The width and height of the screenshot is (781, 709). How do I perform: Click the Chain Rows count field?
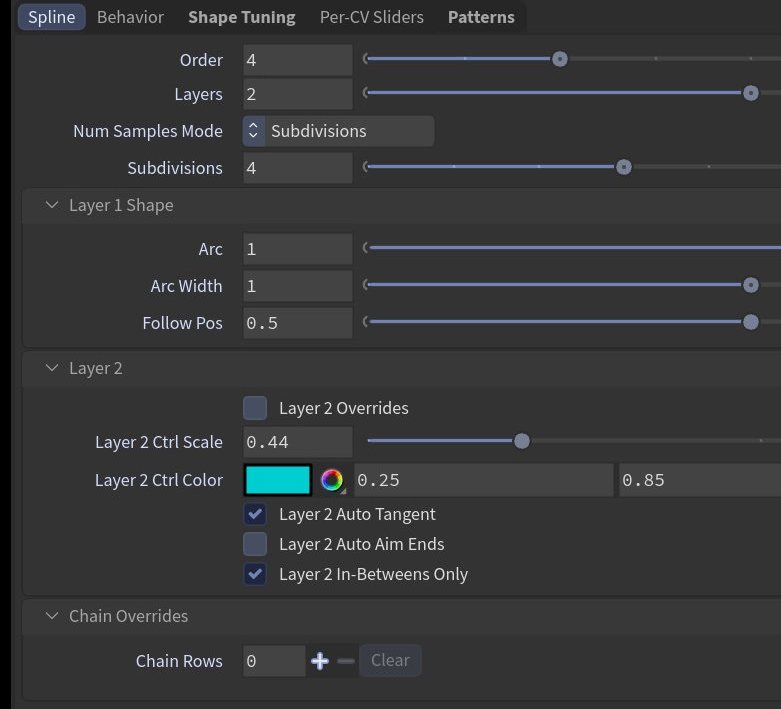pyautogui.click(x=274, y=661)
